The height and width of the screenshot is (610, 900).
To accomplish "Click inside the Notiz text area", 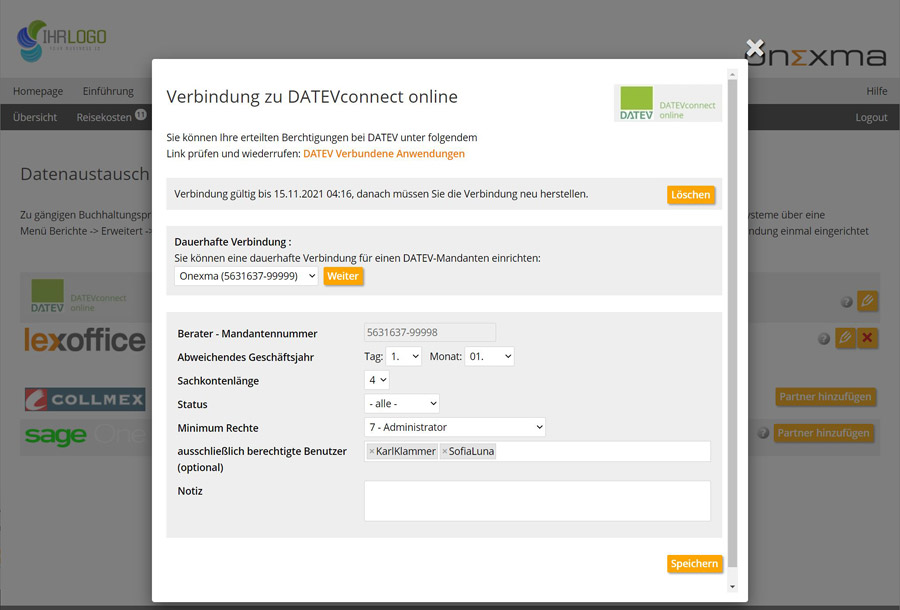I will click(x=537, y=500).
